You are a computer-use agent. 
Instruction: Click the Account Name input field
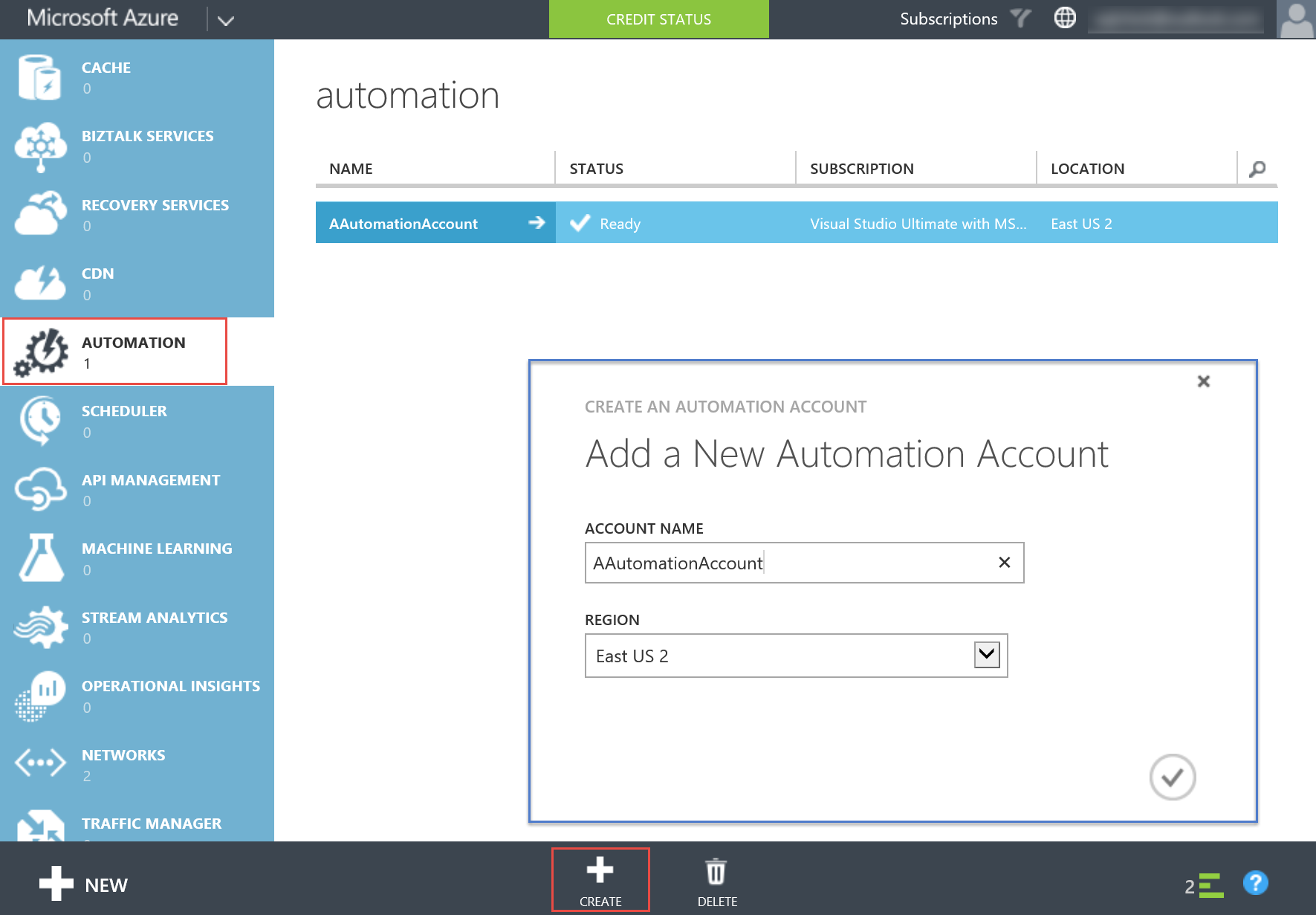point(804,563)
